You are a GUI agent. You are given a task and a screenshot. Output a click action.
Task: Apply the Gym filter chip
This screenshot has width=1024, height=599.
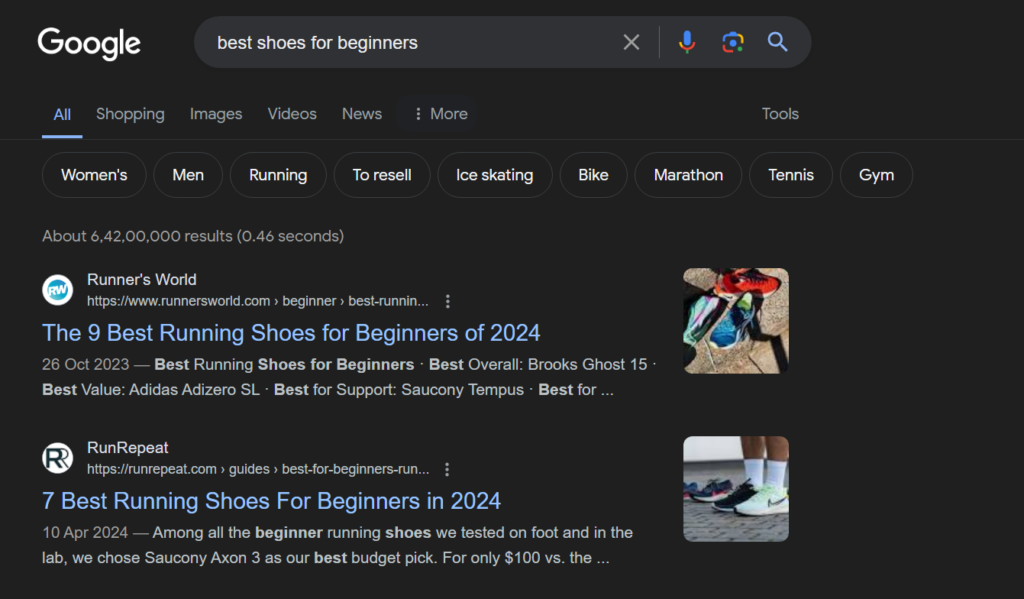[876, 175]
